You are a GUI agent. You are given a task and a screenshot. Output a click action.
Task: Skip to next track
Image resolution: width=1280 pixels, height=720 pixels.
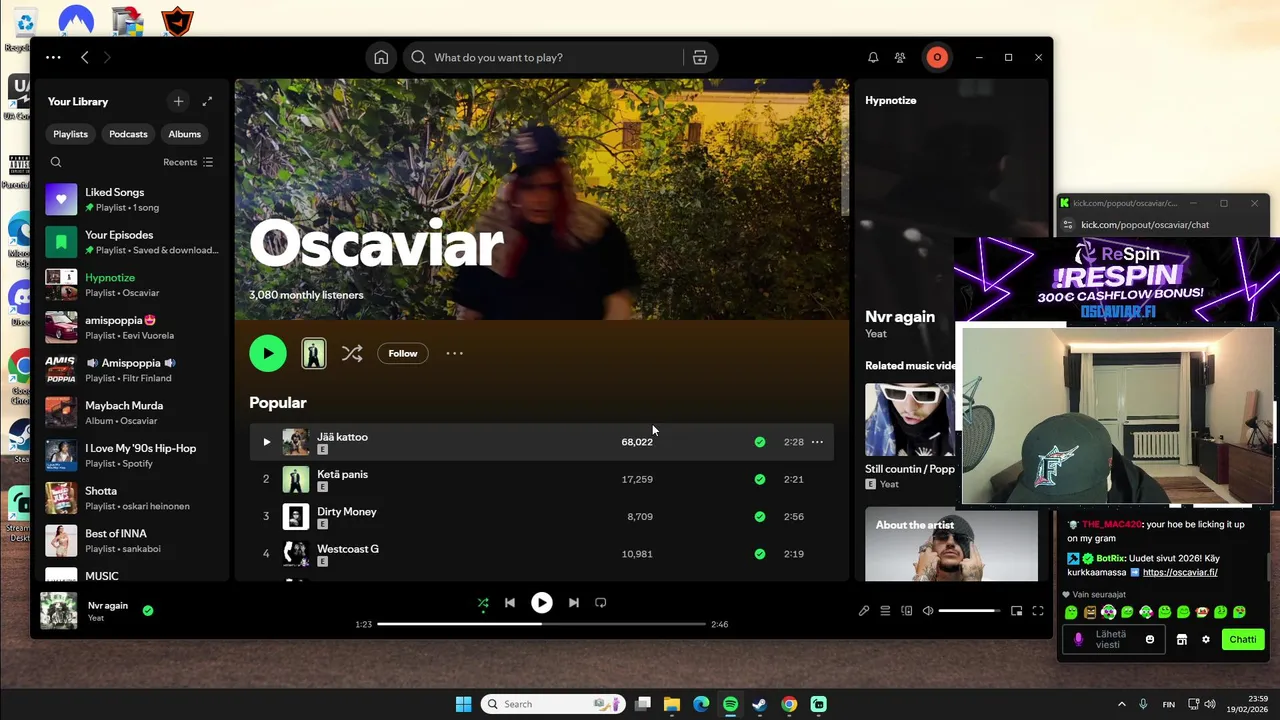click(573, 603)
